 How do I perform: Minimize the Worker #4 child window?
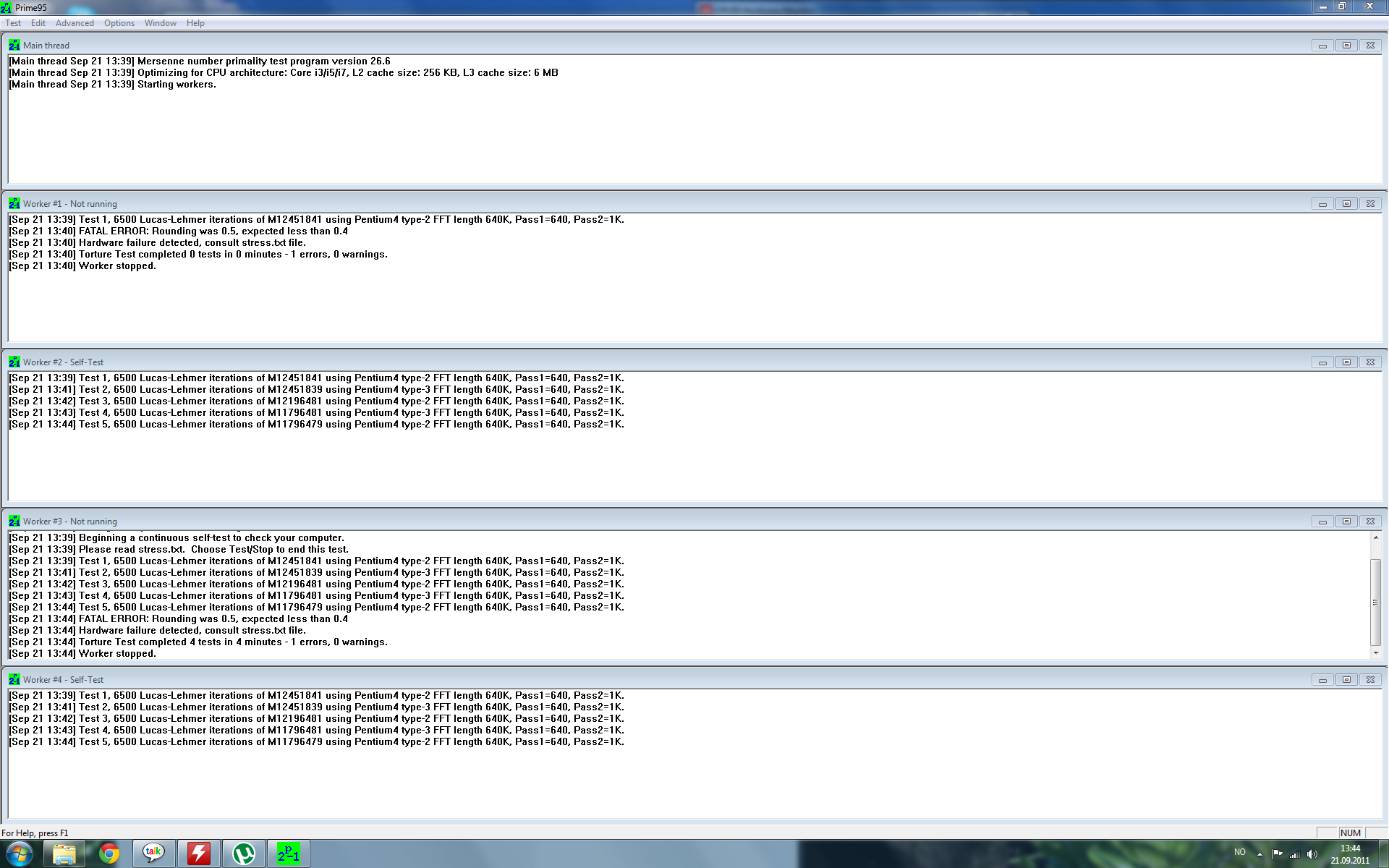[1322, 679]
